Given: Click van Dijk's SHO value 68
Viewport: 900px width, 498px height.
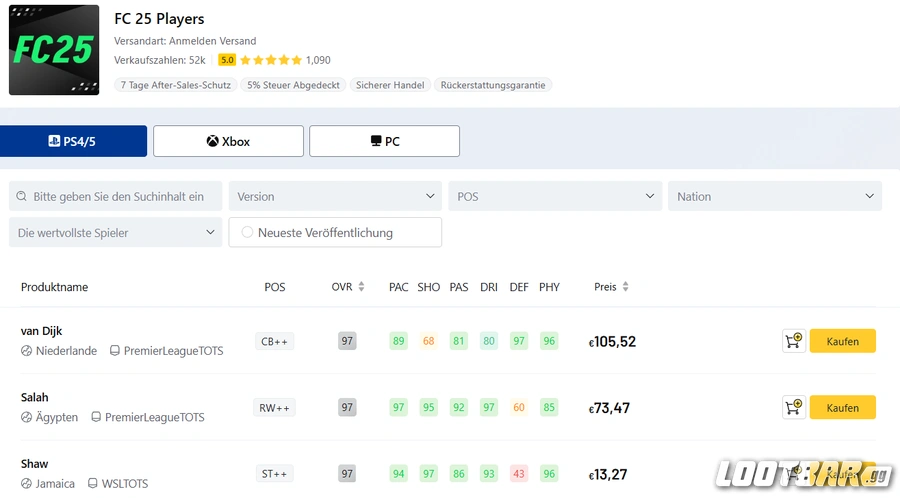Looking at the screenshot, I should click(x=429, y=341).
